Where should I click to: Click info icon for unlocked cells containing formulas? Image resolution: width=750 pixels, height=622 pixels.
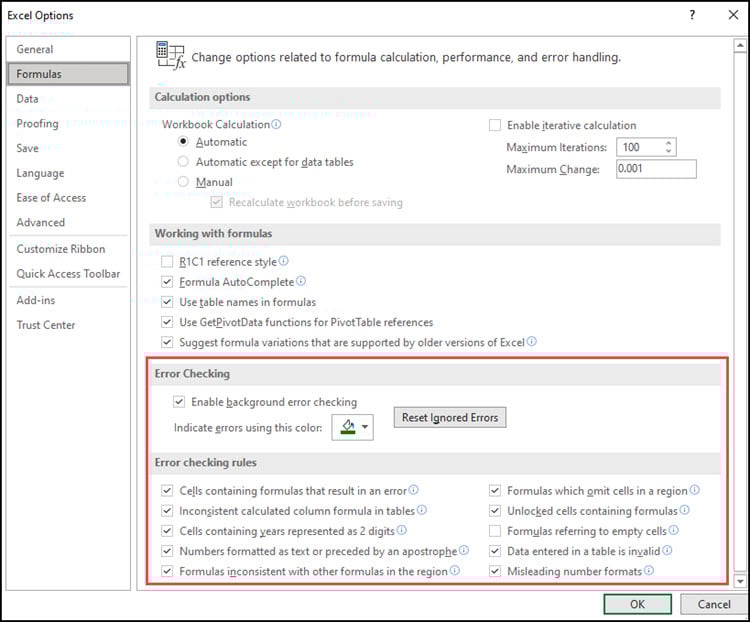pyautogui.click(x=685, y=510)
